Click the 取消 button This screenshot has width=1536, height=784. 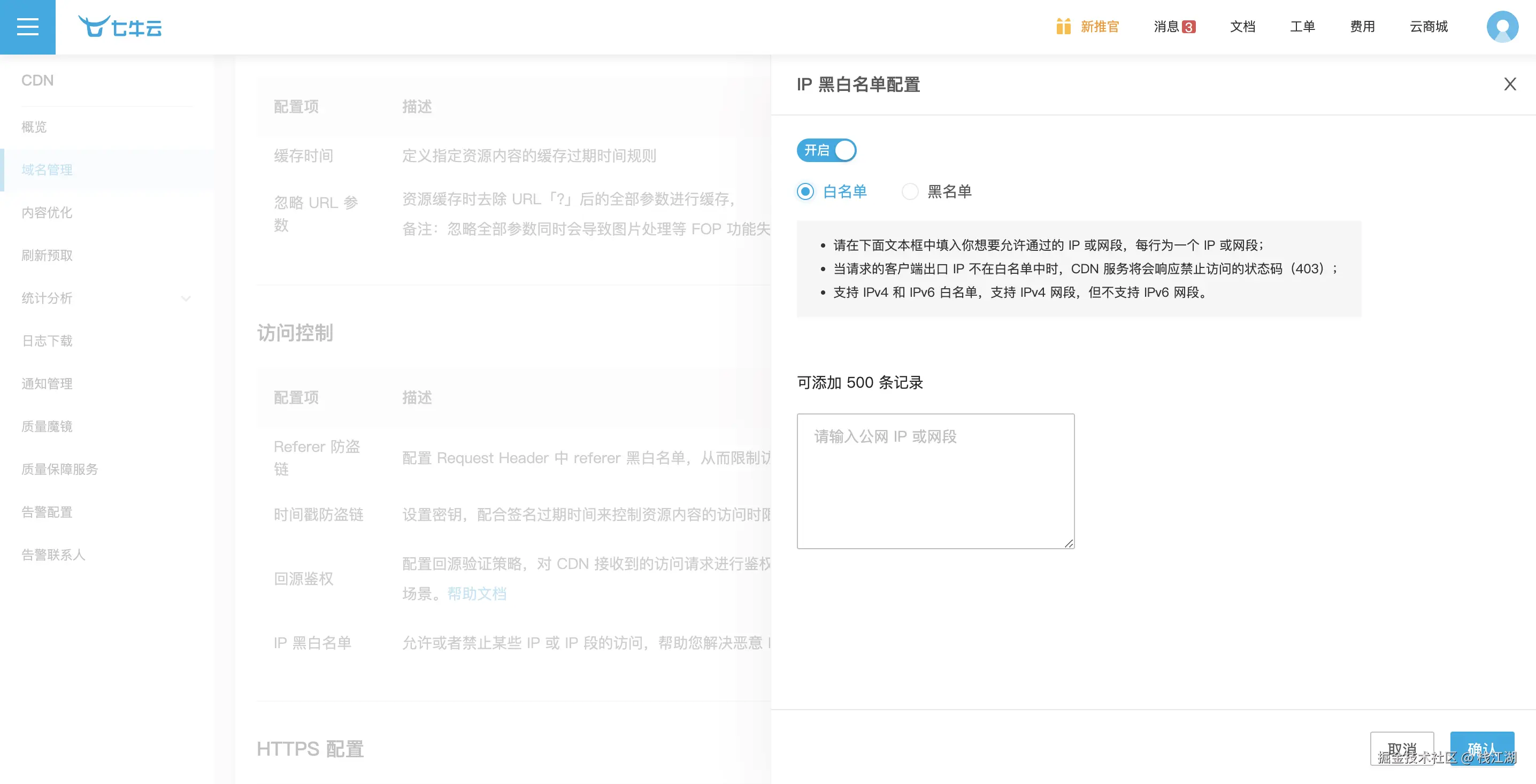tap(1401, 748)
